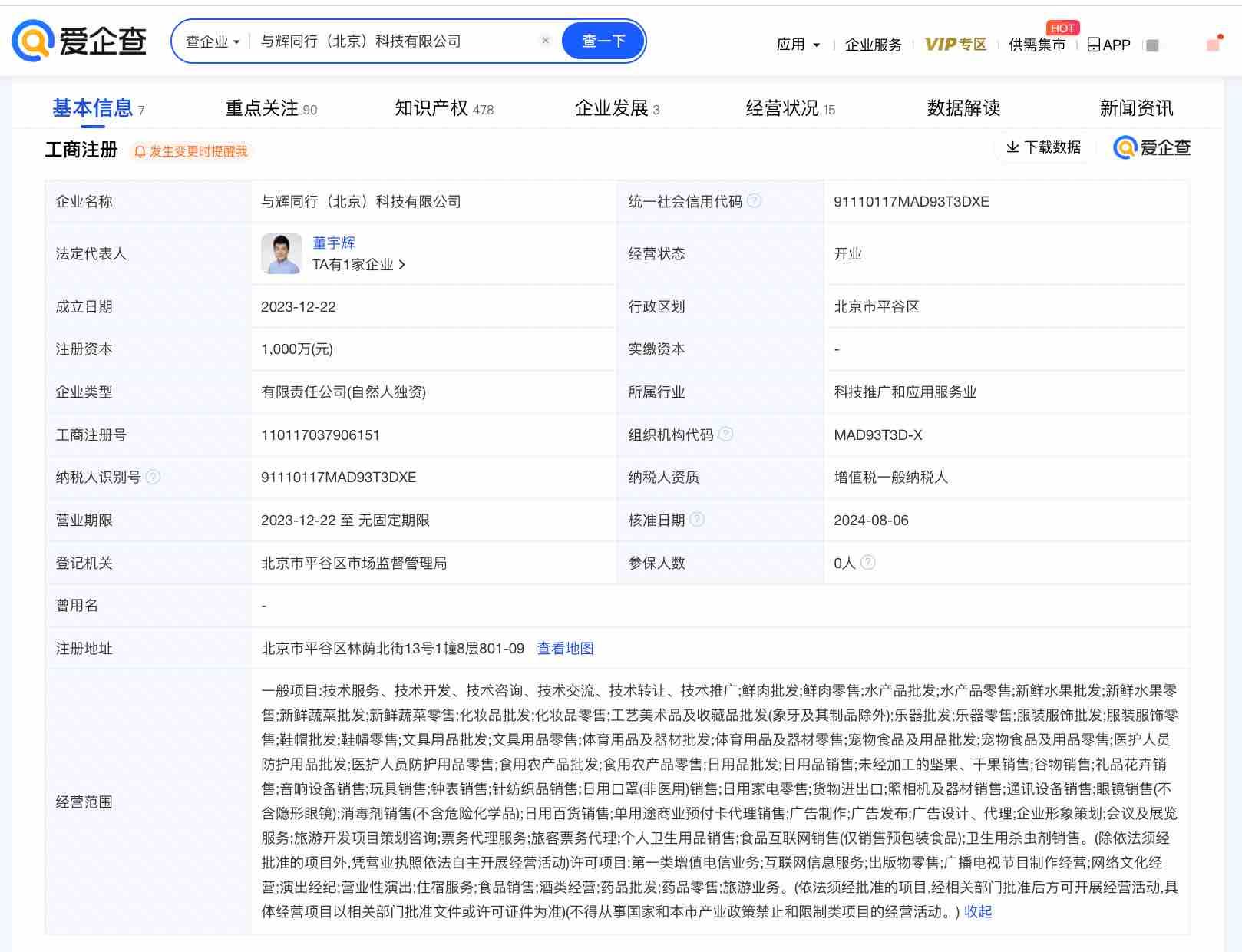
Task: Switch to the 新闻资讯 tab
Action: pyautogui.click(x=1137, y=108)
